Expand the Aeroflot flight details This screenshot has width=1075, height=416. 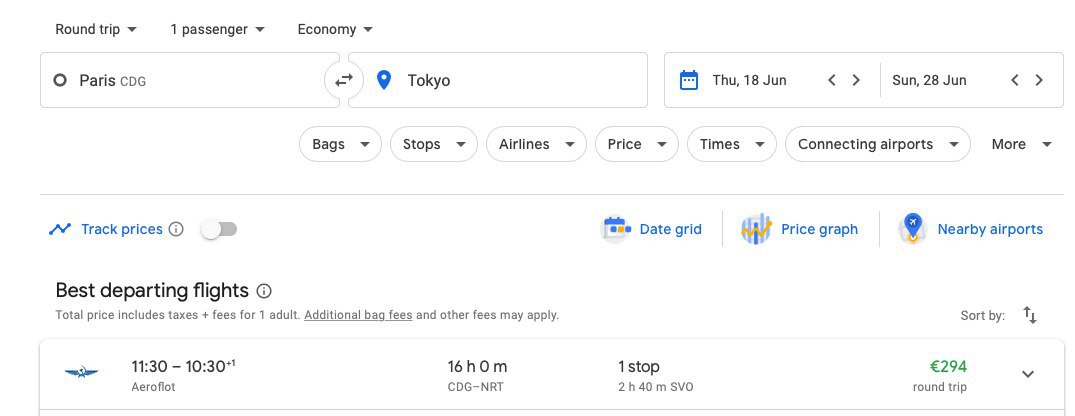[1027, 374]
